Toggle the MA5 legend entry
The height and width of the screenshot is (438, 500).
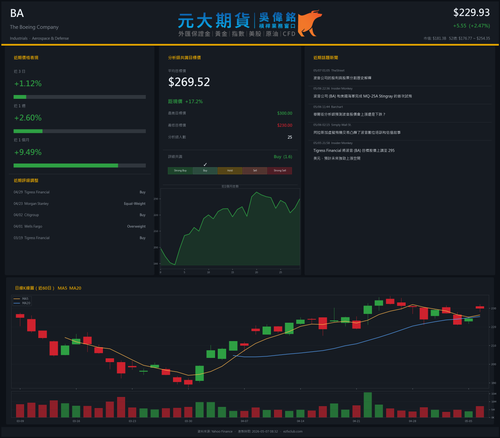click(x=21, y=299)
